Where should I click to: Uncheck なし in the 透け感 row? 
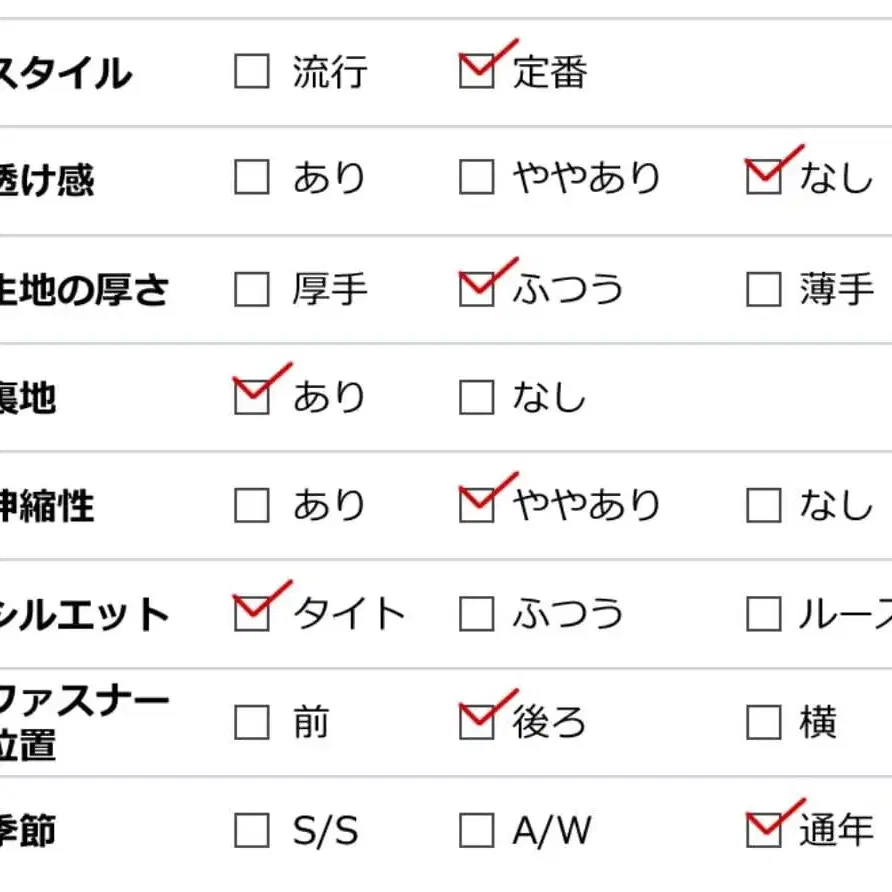click(764, 179)
